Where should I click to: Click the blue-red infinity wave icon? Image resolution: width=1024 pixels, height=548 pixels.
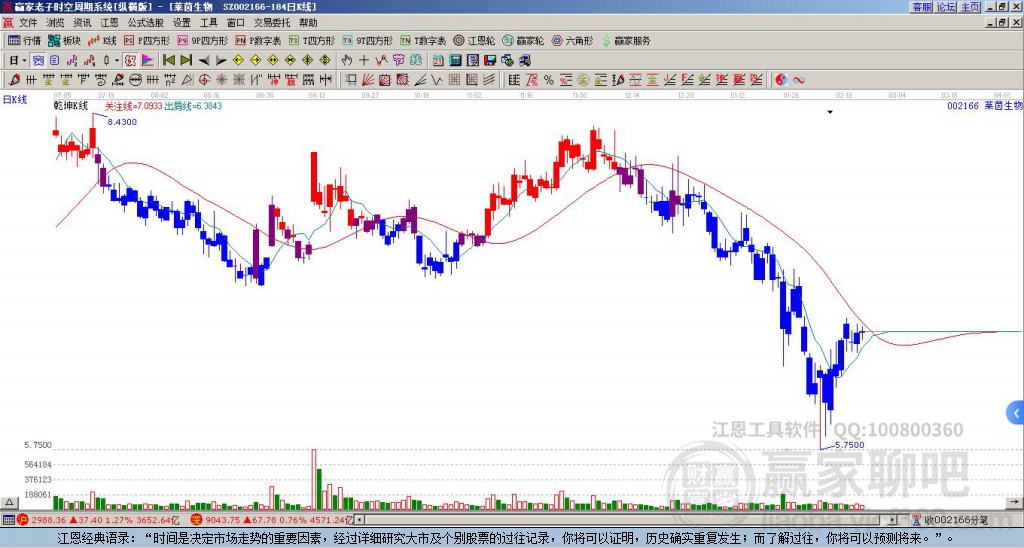point(799,80)
